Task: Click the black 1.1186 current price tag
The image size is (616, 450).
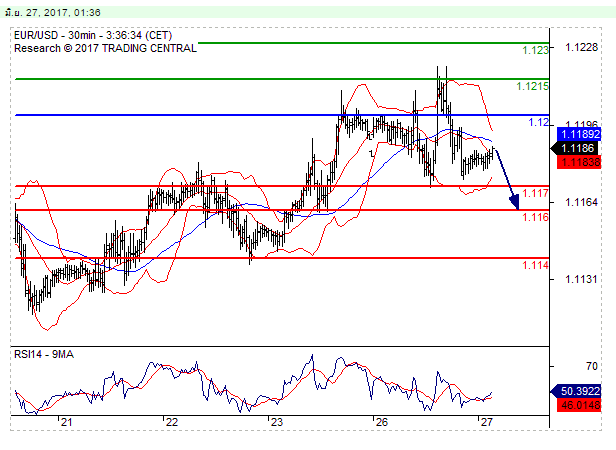Action: (x=575, y=148)
